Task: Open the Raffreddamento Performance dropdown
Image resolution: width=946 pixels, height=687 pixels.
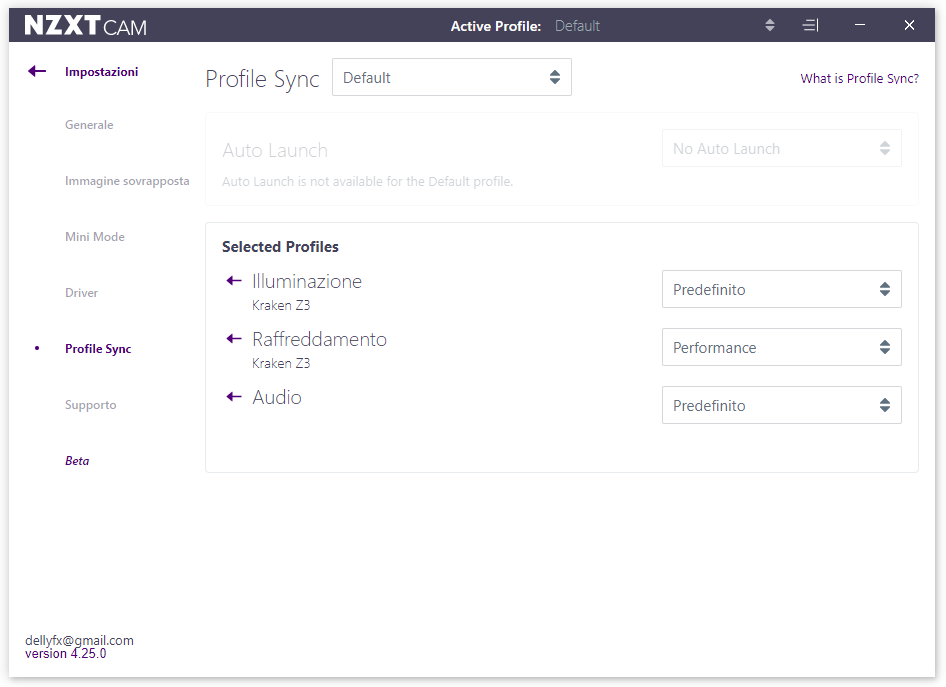Action: pyautogui.click(x=781, y=347)
